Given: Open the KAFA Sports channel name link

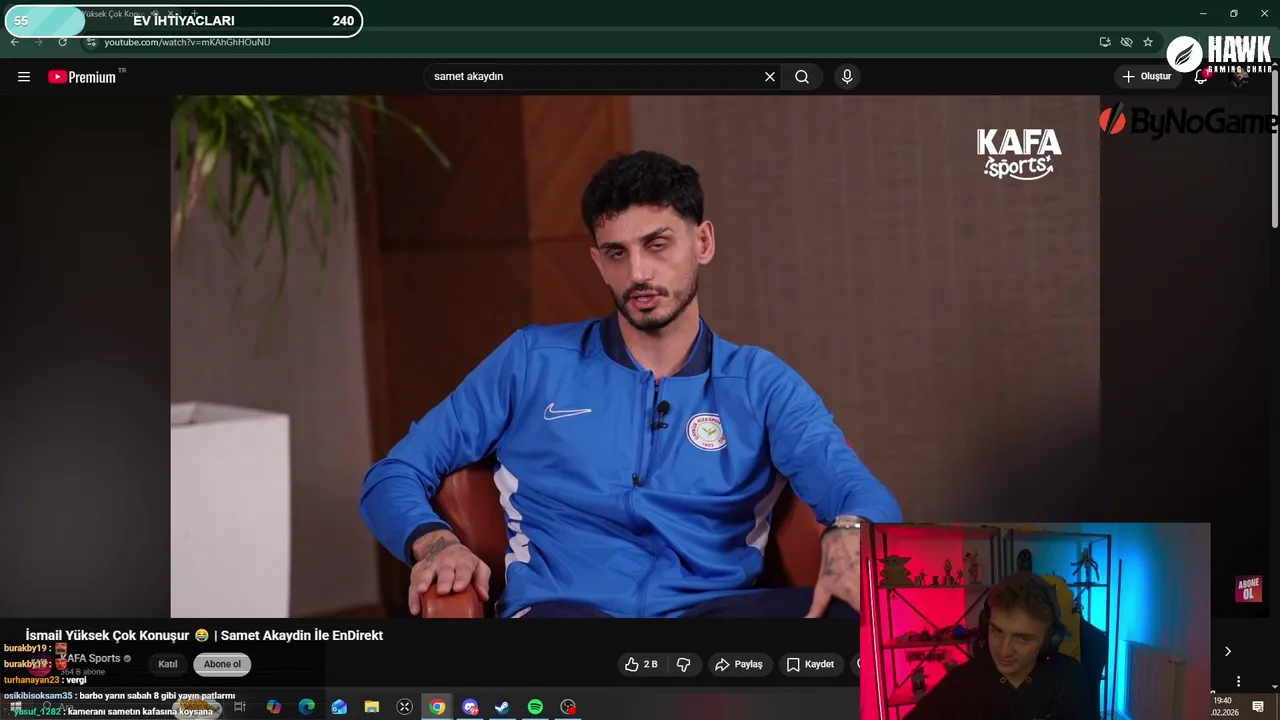Looking at the screenshot, I should coord(93,658).
